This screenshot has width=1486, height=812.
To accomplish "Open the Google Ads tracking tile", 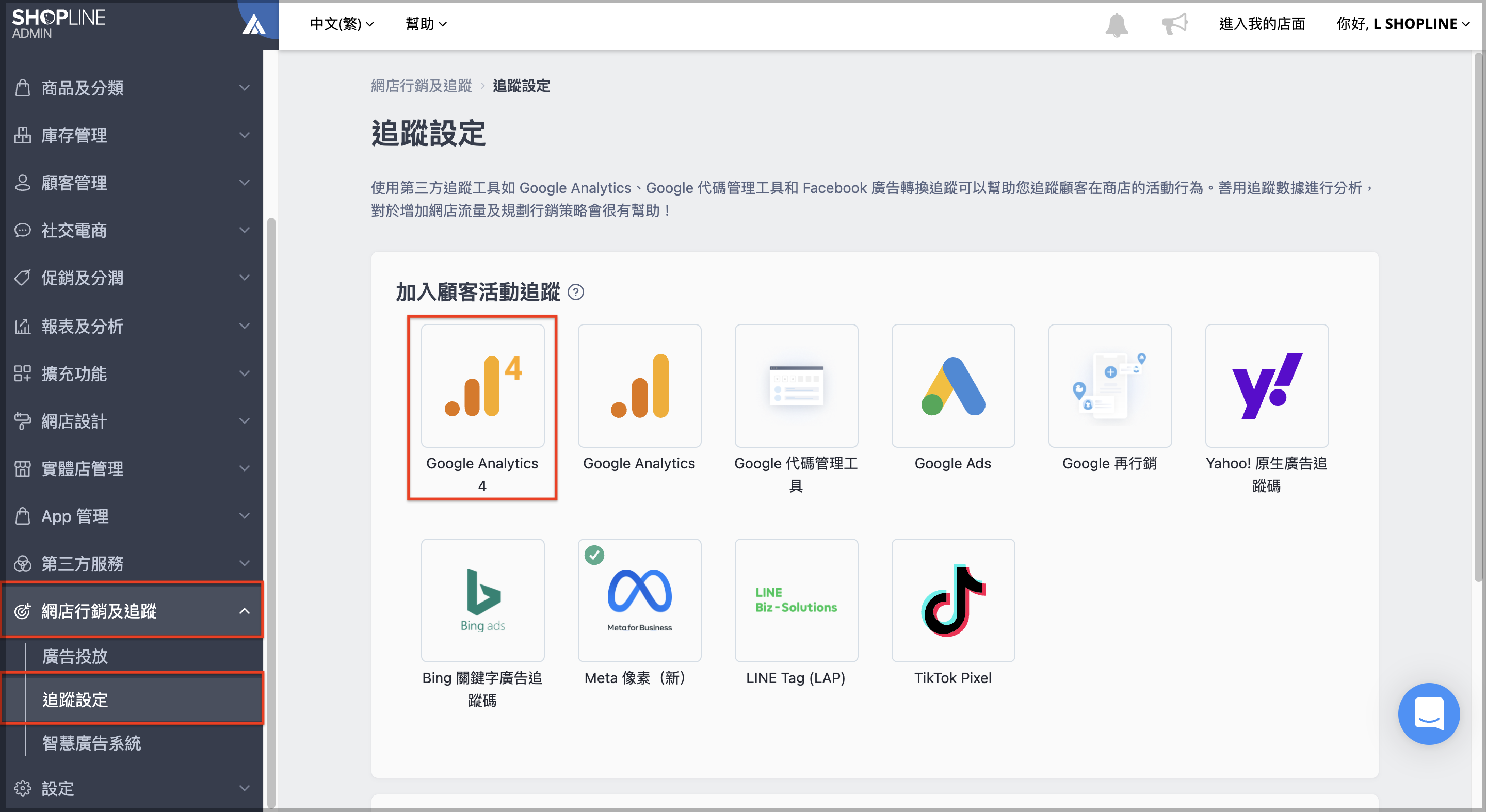I will pyautogui.click(x=953, y=385).
